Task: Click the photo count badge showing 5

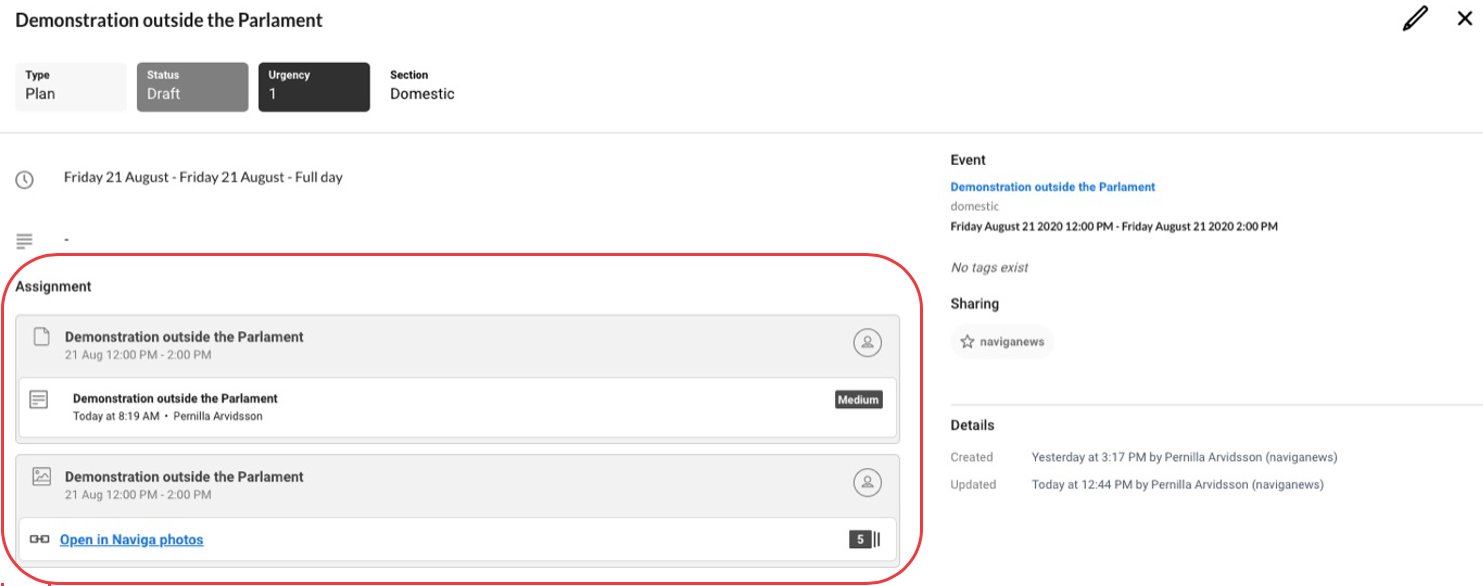Action: tap(860, 540)
